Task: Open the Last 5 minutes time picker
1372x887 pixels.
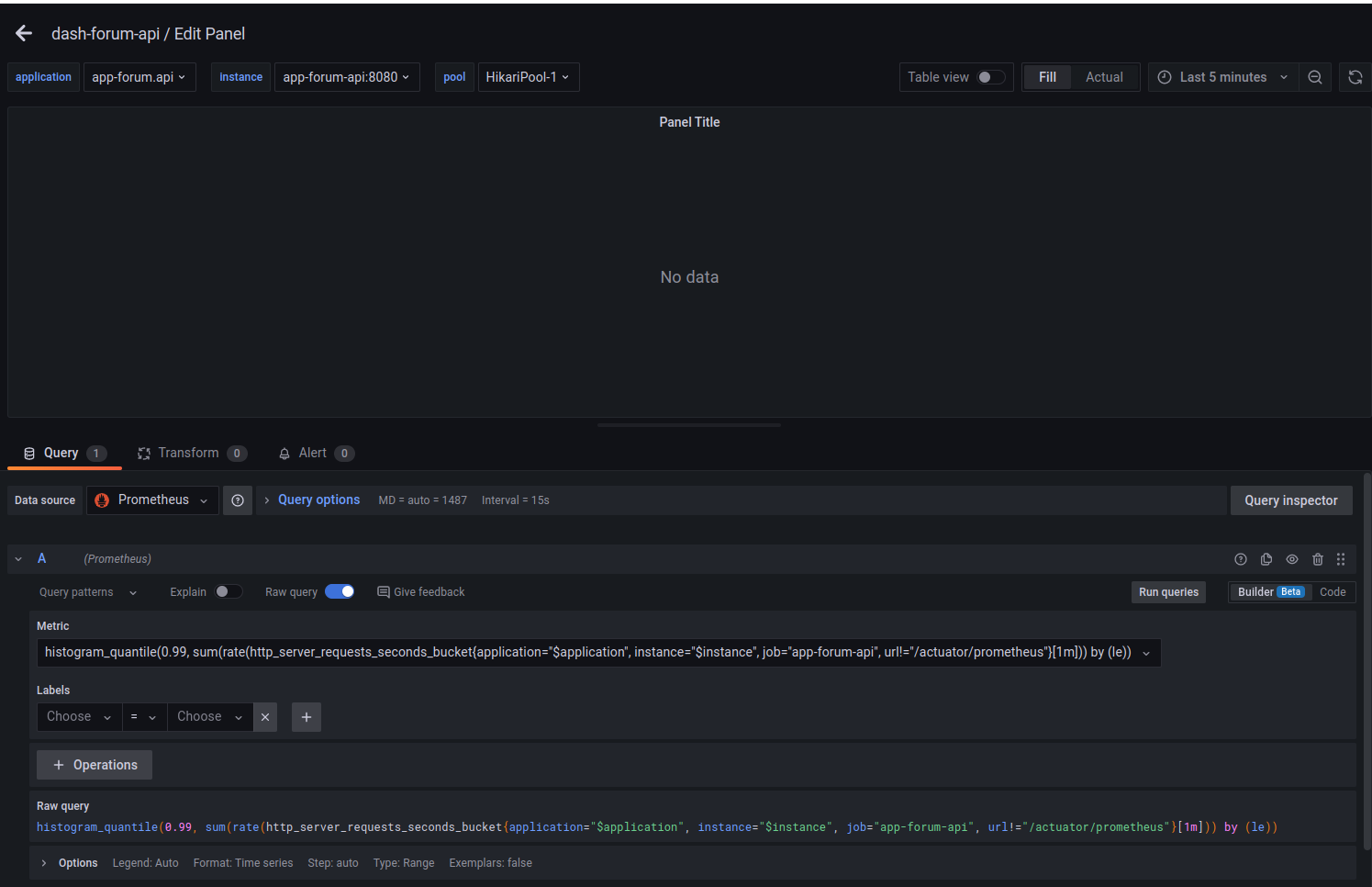Action: [x=1221, y=77]
